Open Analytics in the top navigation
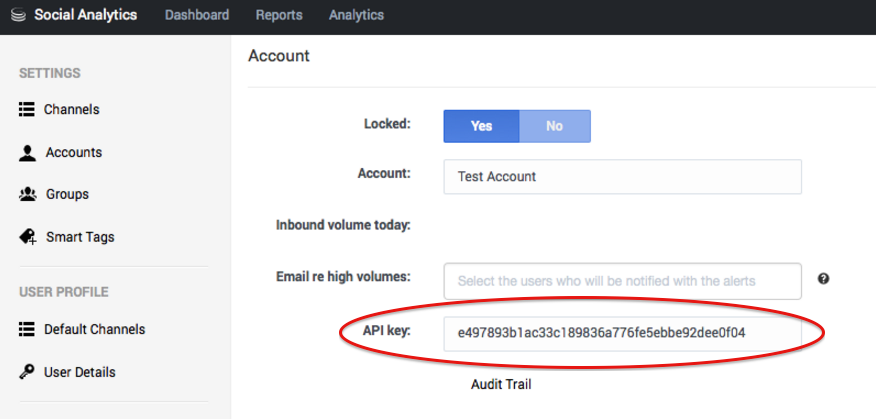Viewport: 876px width, 419px height. 356,15
